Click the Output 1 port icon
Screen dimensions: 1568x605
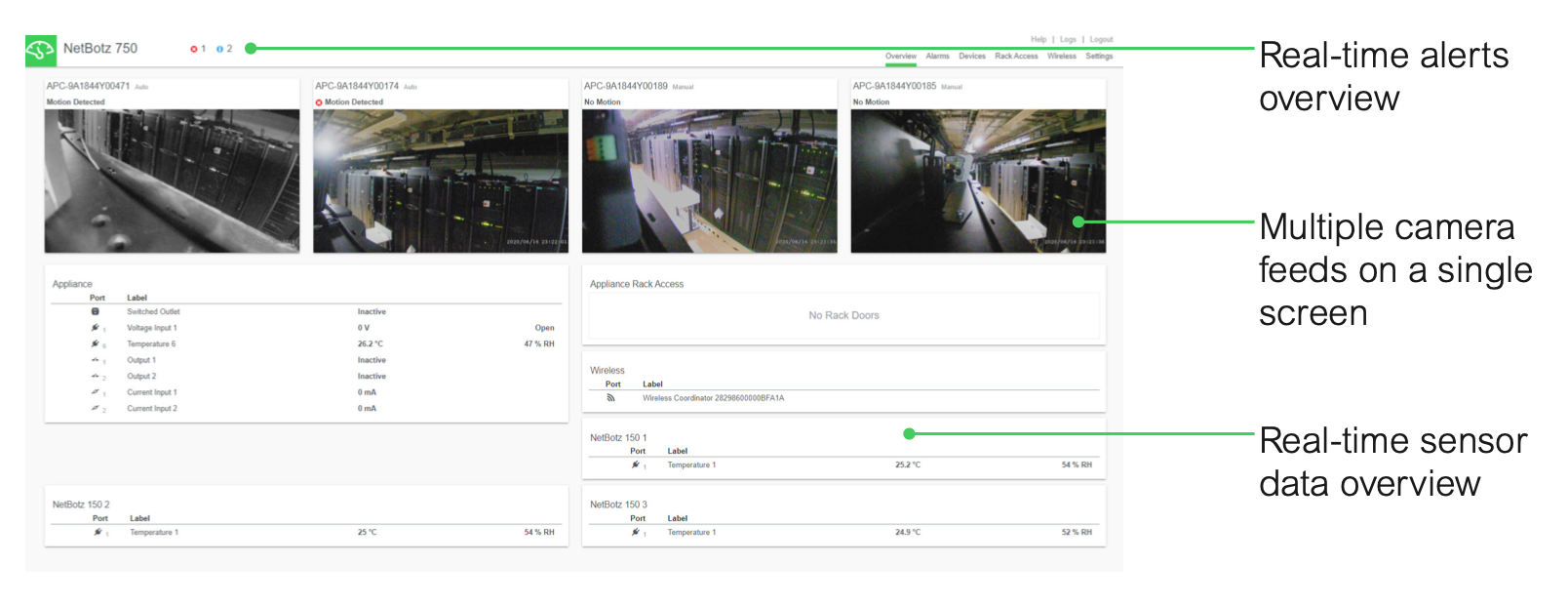click(x=95, y=360)
